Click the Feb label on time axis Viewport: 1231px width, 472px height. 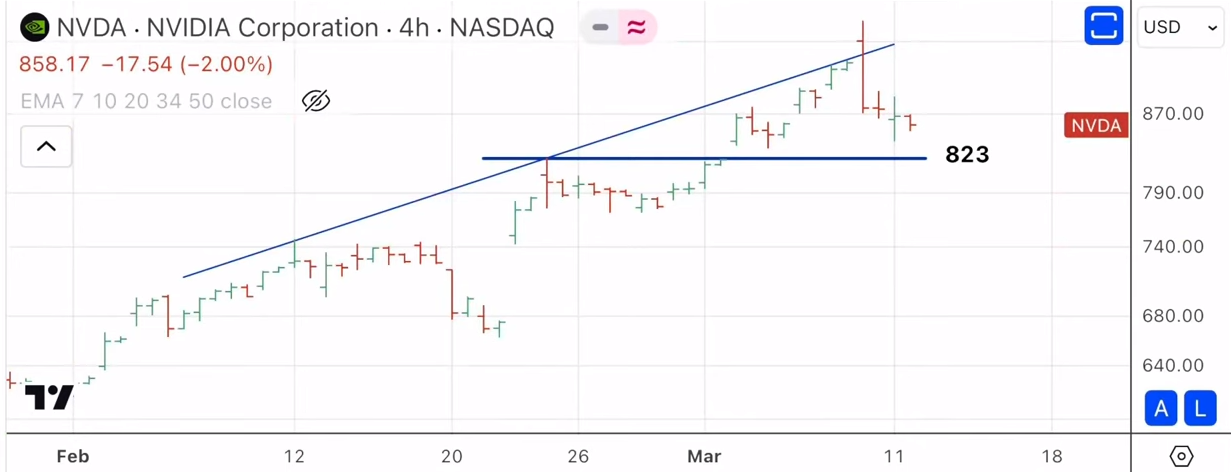tap(73, 456)
